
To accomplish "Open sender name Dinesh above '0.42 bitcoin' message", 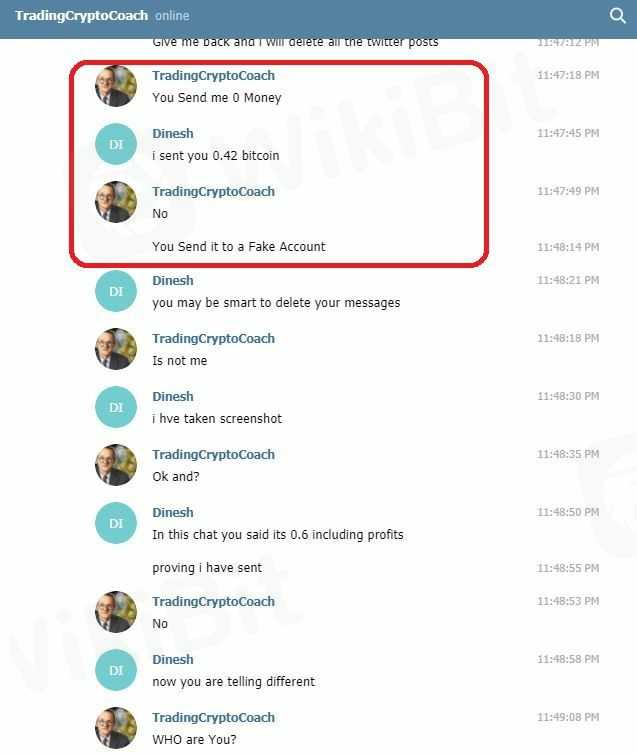I will click(173, 133).
